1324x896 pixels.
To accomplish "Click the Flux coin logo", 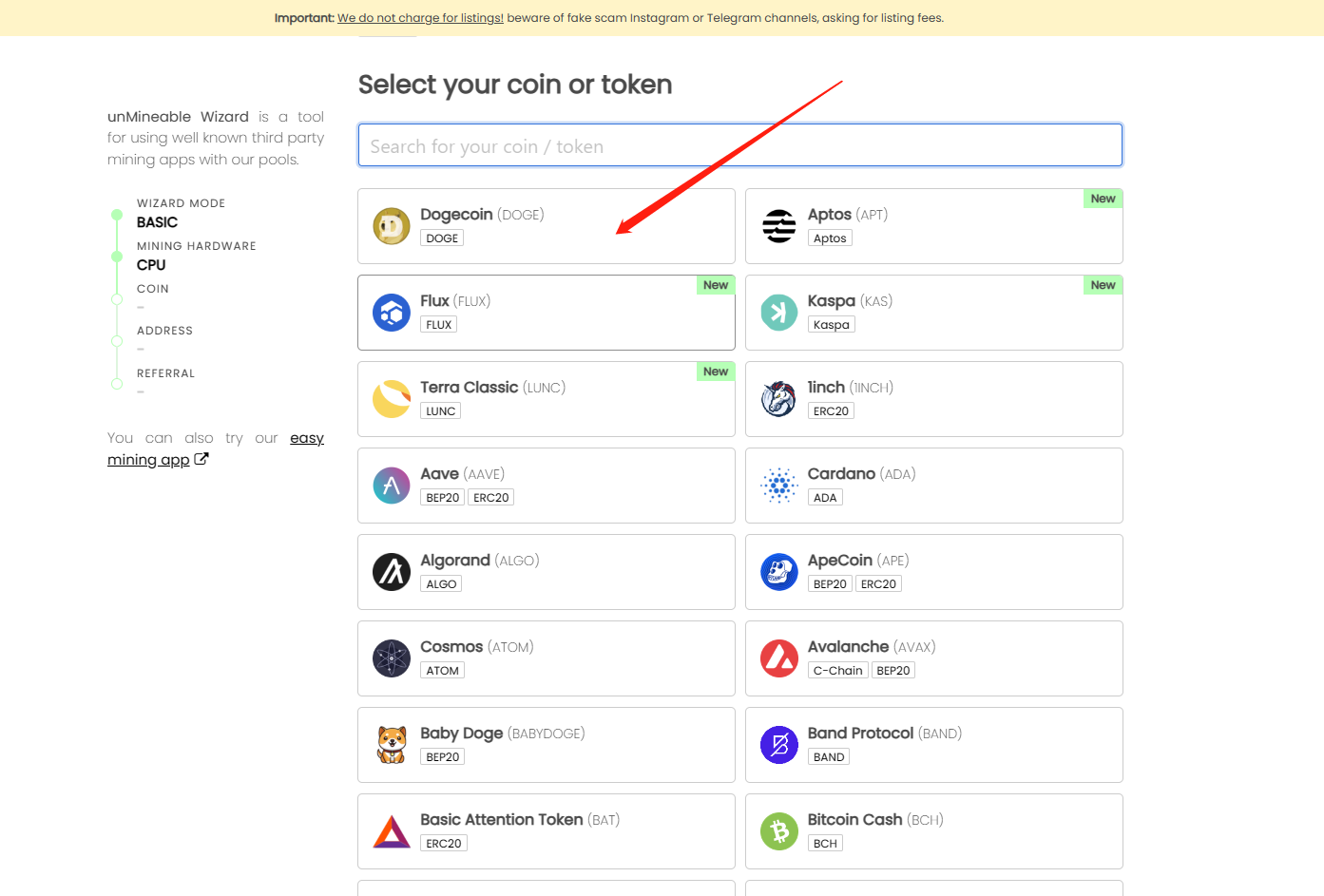I will tap(392, 313).
